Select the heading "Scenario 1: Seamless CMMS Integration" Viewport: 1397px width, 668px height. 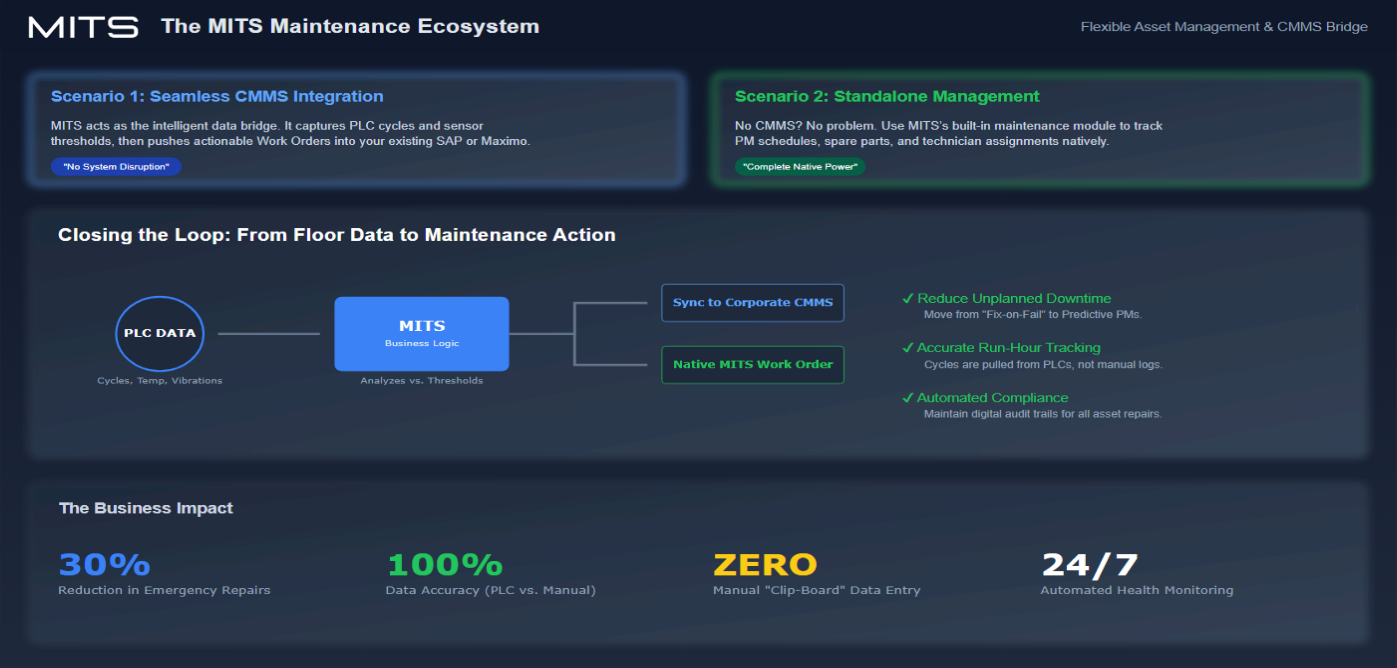pos(217,97)
